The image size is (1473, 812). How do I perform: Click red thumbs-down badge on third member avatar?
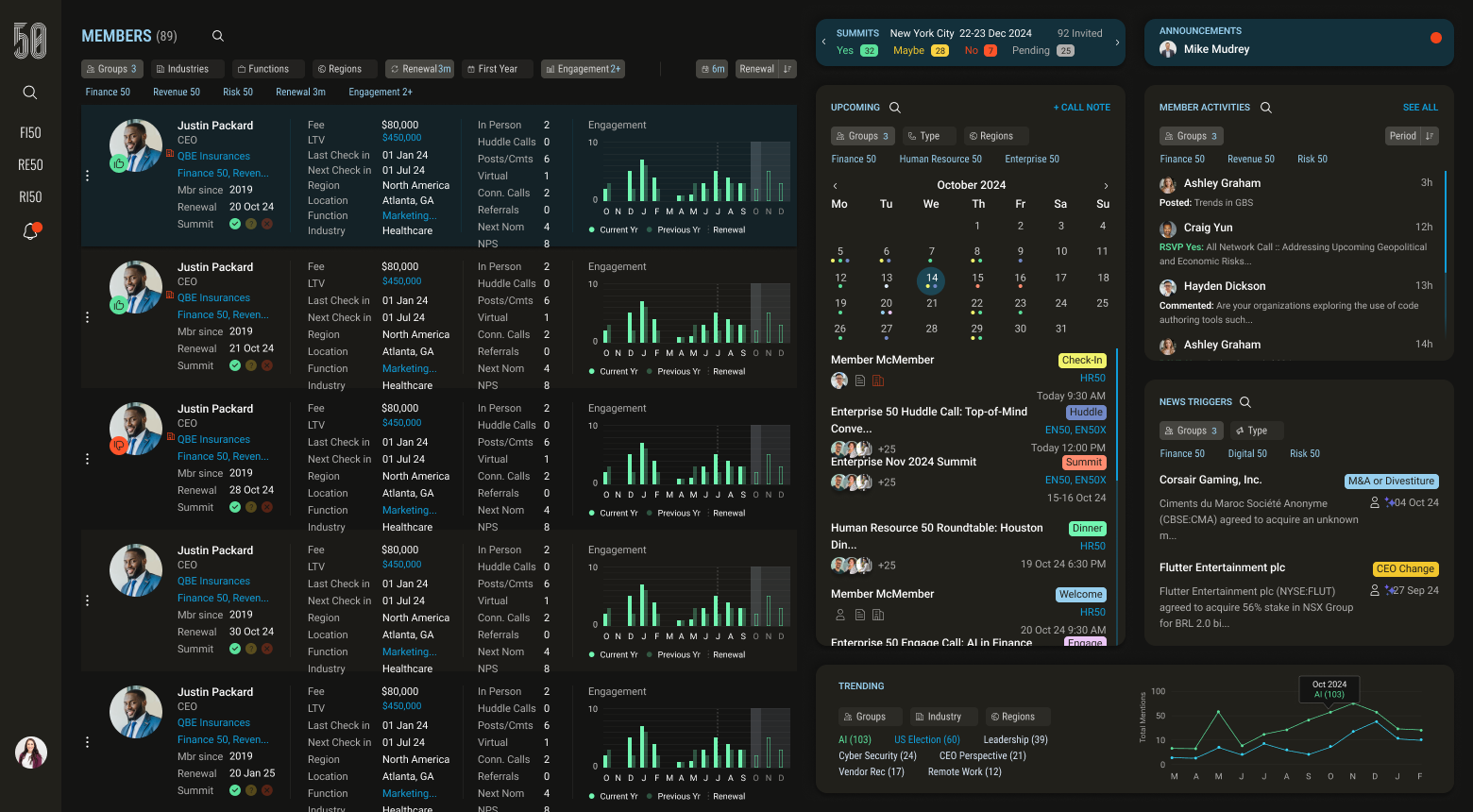tap(119, 446)
